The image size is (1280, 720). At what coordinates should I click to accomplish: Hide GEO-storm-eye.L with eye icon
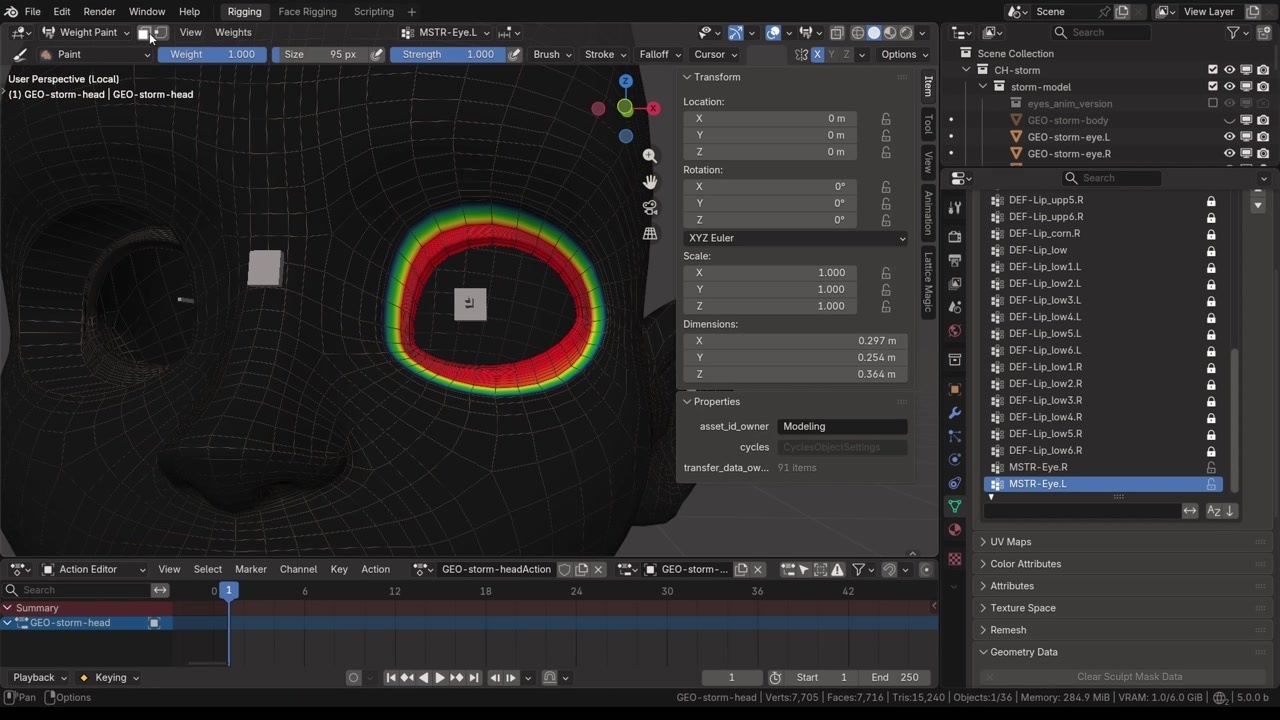[1229, 137]
